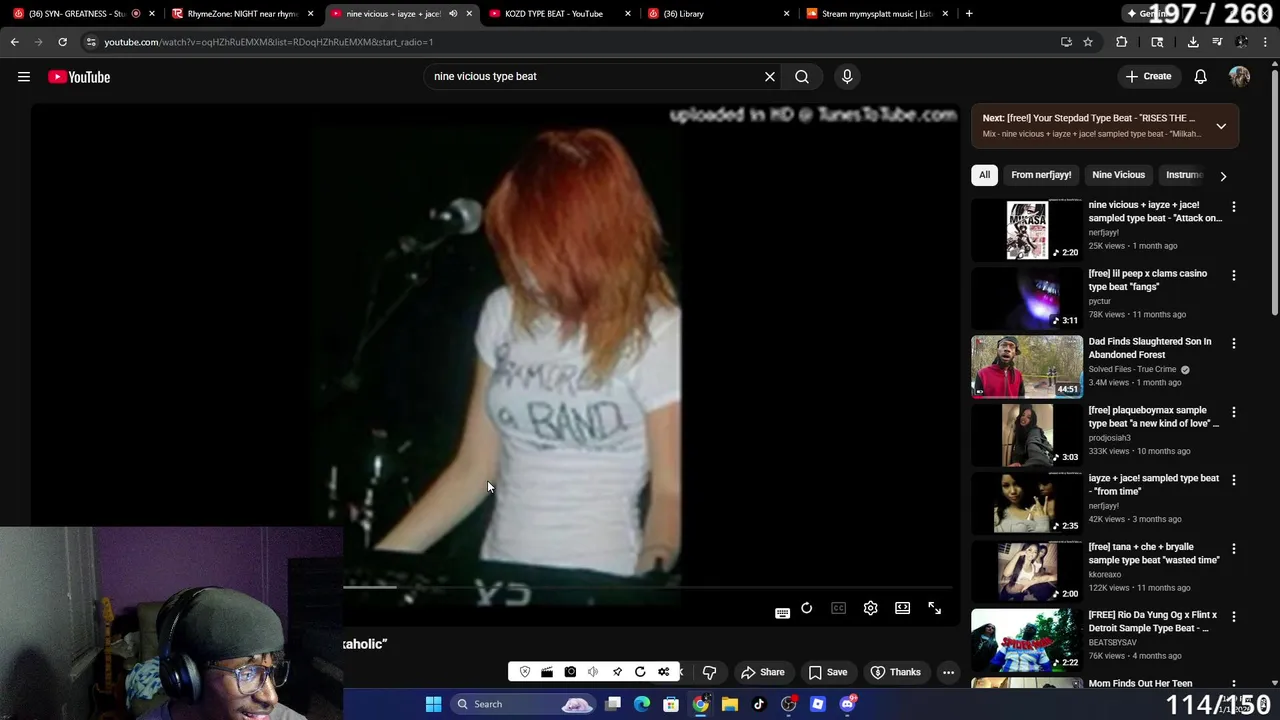The width and height of the screenshot is (1280, 720).
Task: Bookmark this page with the star
Action: click(x=1088, y=42)
